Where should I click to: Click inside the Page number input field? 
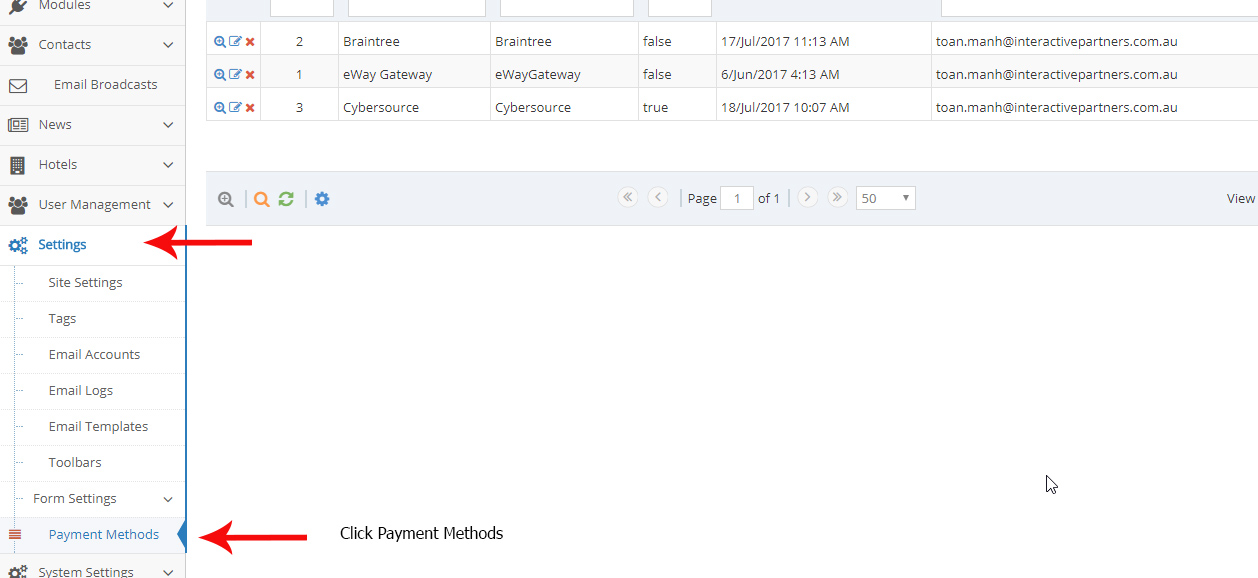[737, 197]
